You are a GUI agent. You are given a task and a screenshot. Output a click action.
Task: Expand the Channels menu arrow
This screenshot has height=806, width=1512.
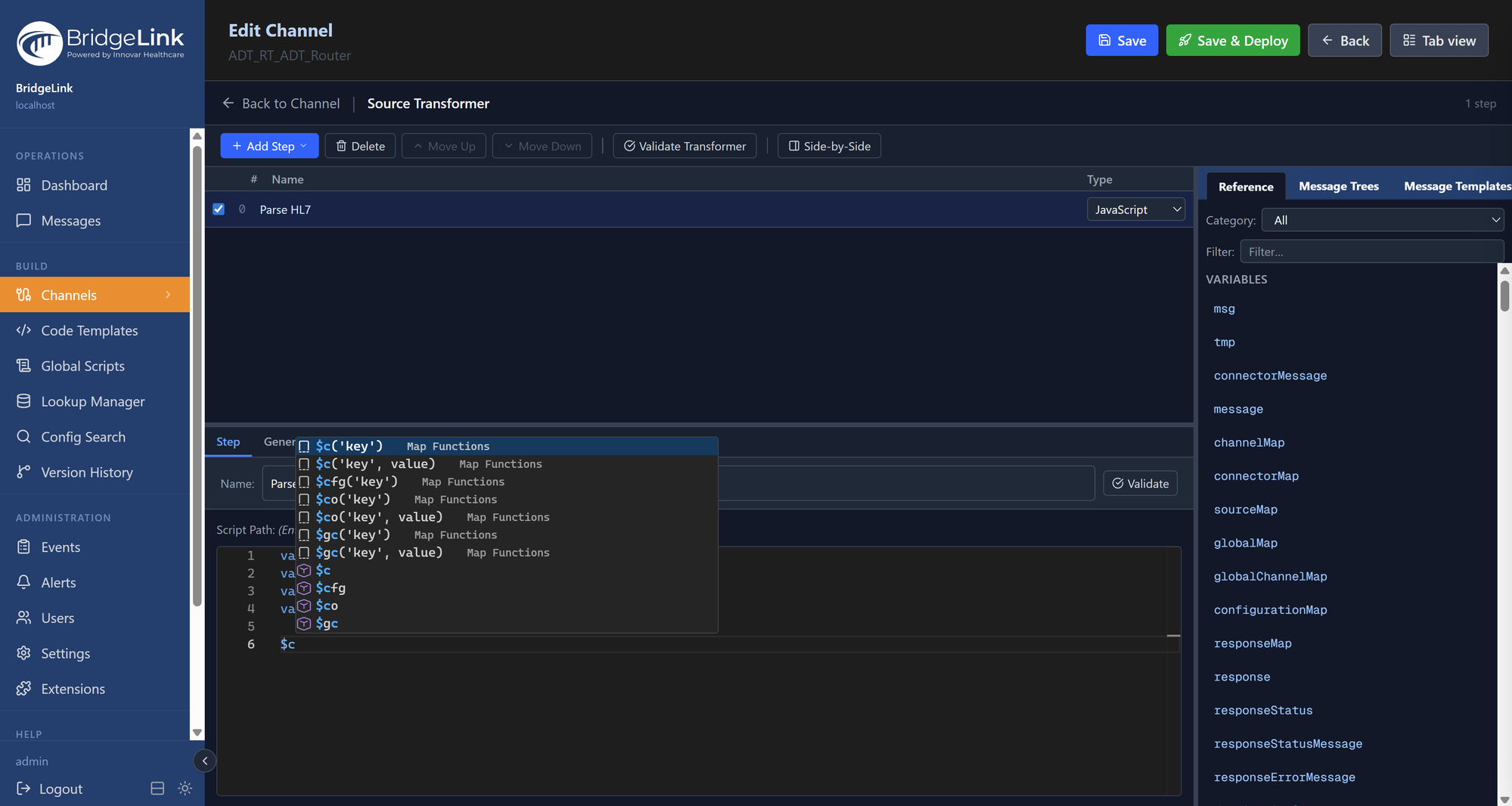point(168,295)
